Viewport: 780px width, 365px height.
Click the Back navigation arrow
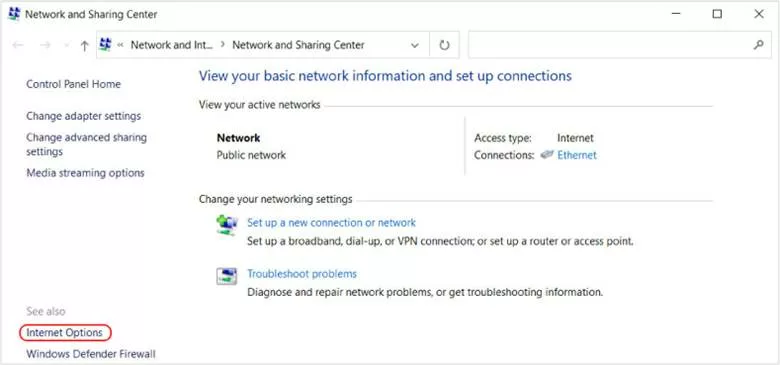tap(18, 45)
